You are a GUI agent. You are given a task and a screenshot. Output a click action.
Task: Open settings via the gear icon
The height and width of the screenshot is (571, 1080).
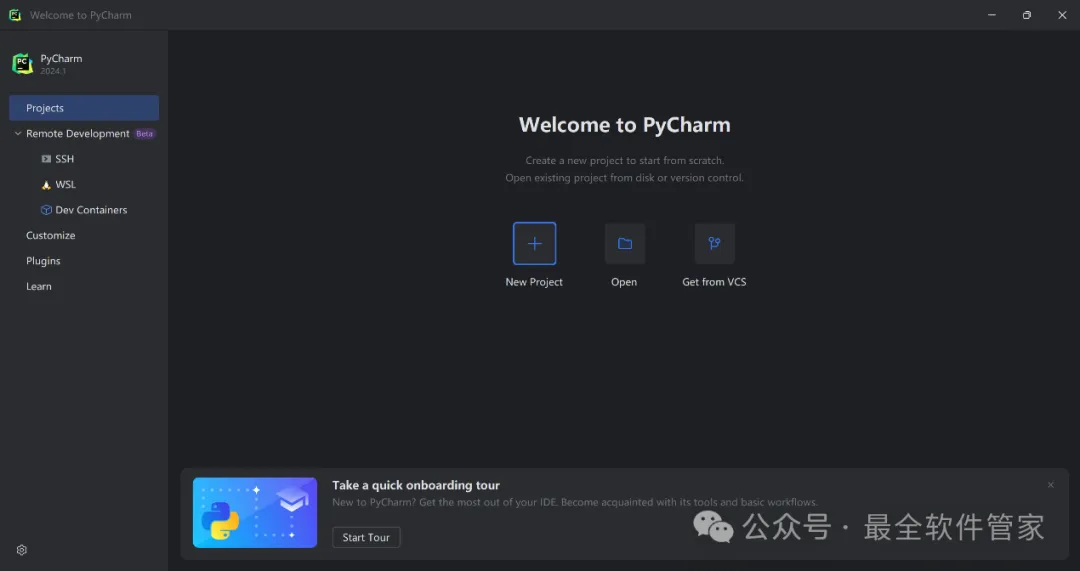coord(21,550)
